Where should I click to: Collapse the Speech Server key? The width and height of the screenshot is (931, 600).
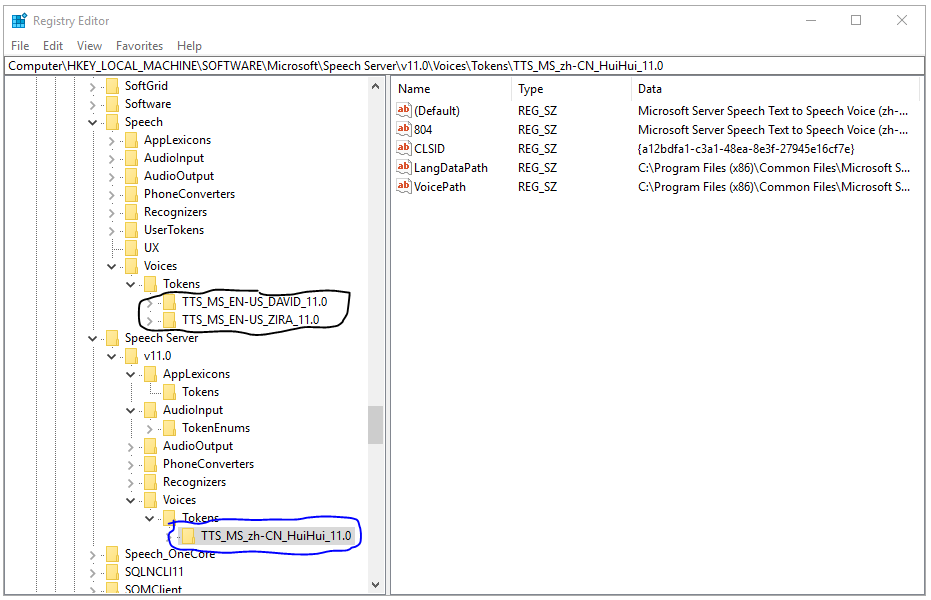pos(92,338)
